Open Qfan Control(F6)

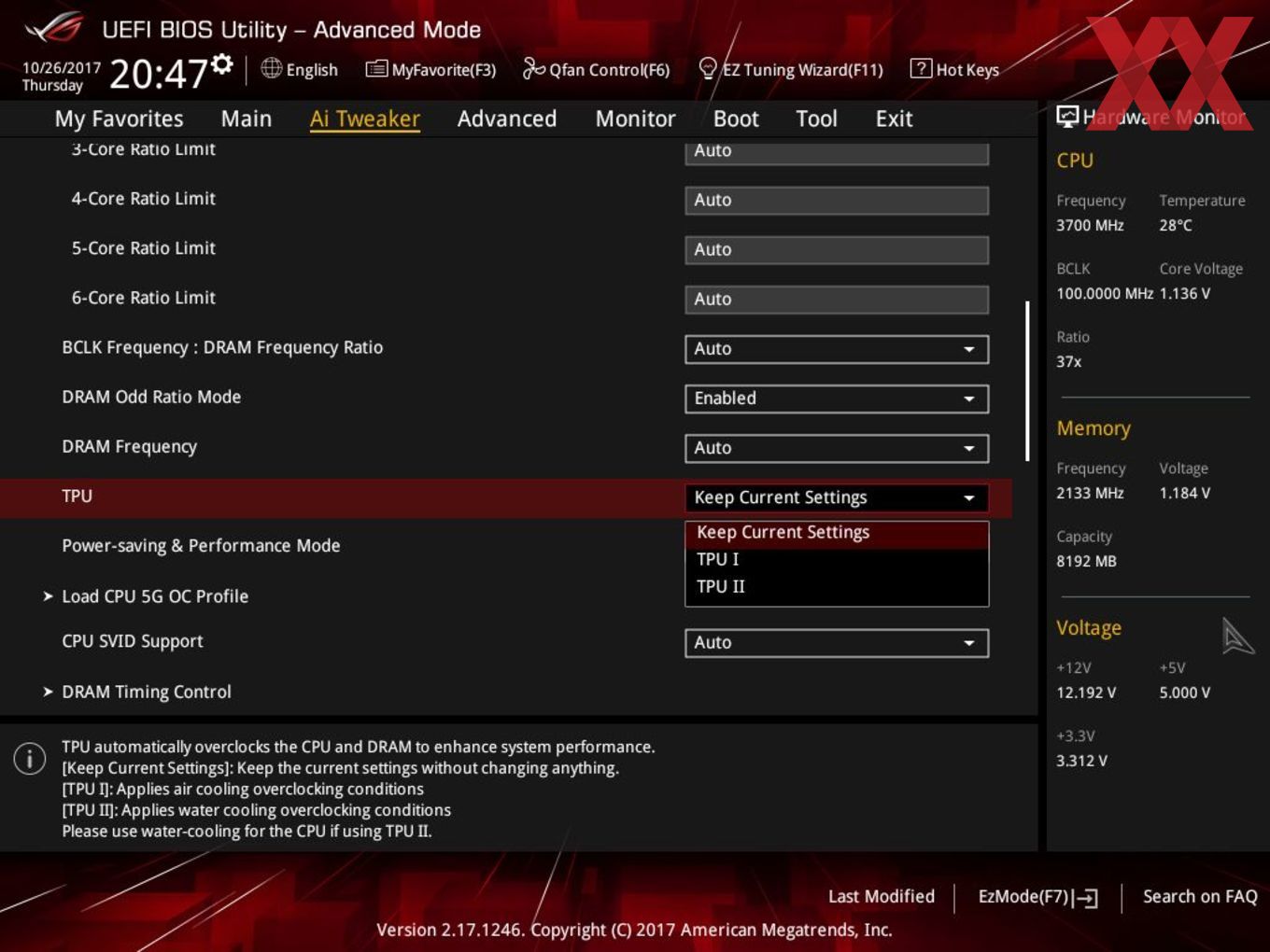(597, 69)
